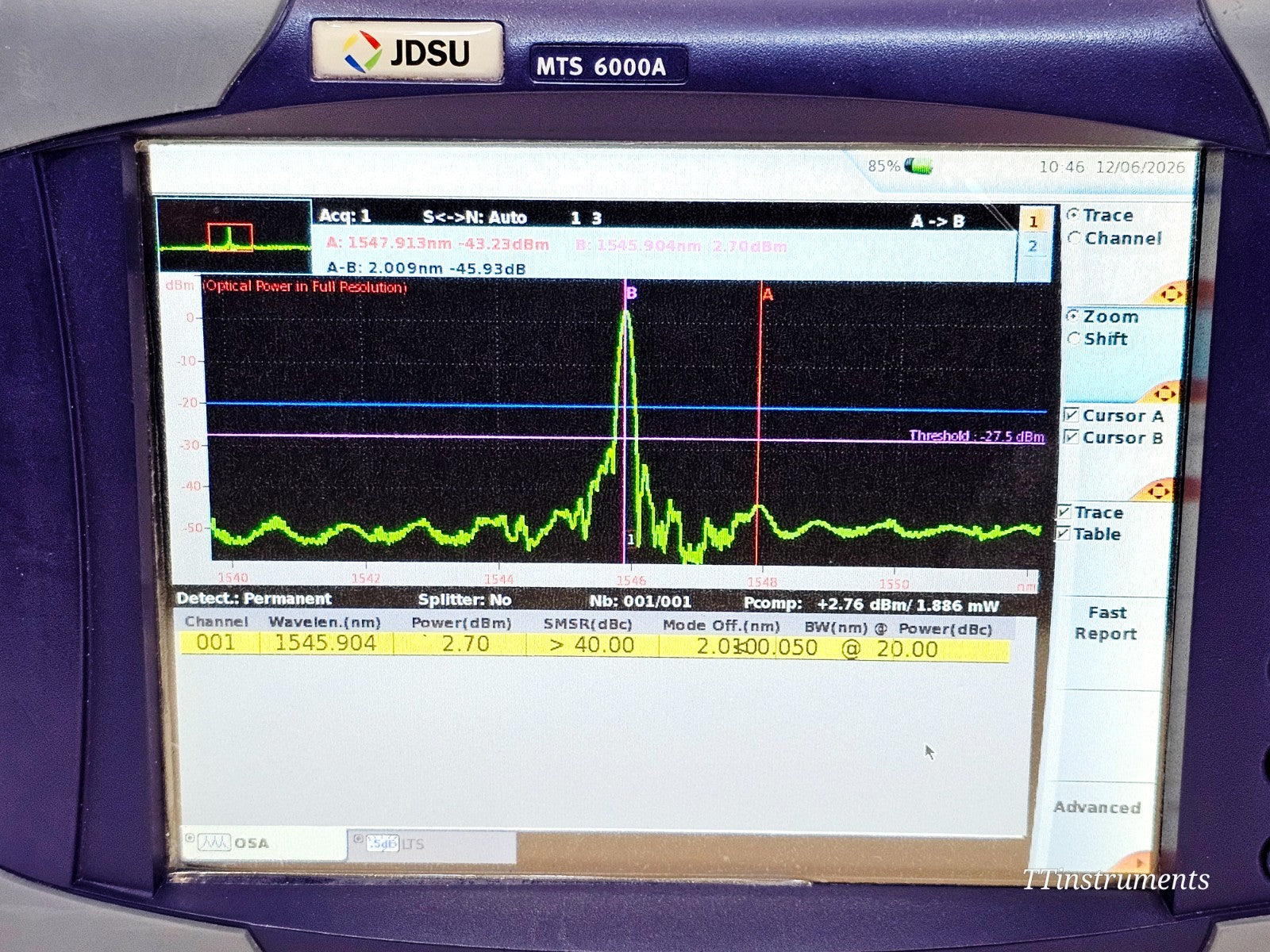Toggle the Cursor A checkbox
The image size is (1270, 952).
coord(1071,415)
